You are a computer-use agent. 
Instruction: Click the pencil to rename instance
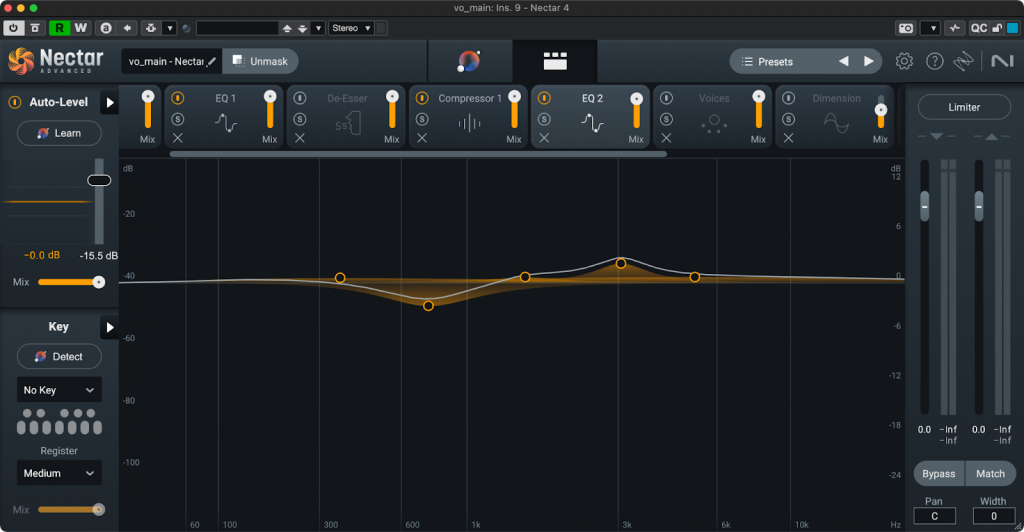pos(212,62)
